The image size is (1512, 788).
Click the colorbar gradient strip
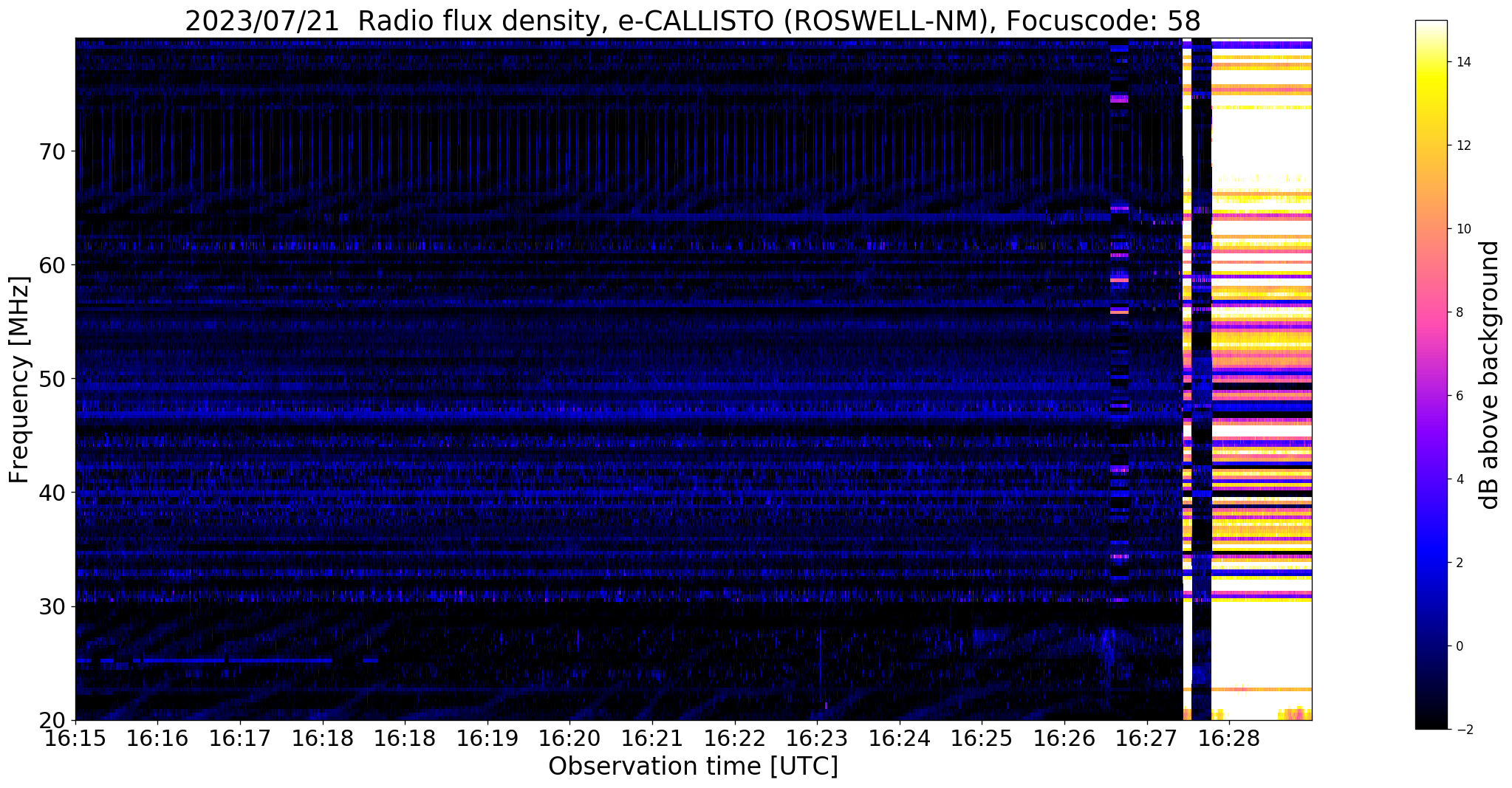coord(1431,374)
